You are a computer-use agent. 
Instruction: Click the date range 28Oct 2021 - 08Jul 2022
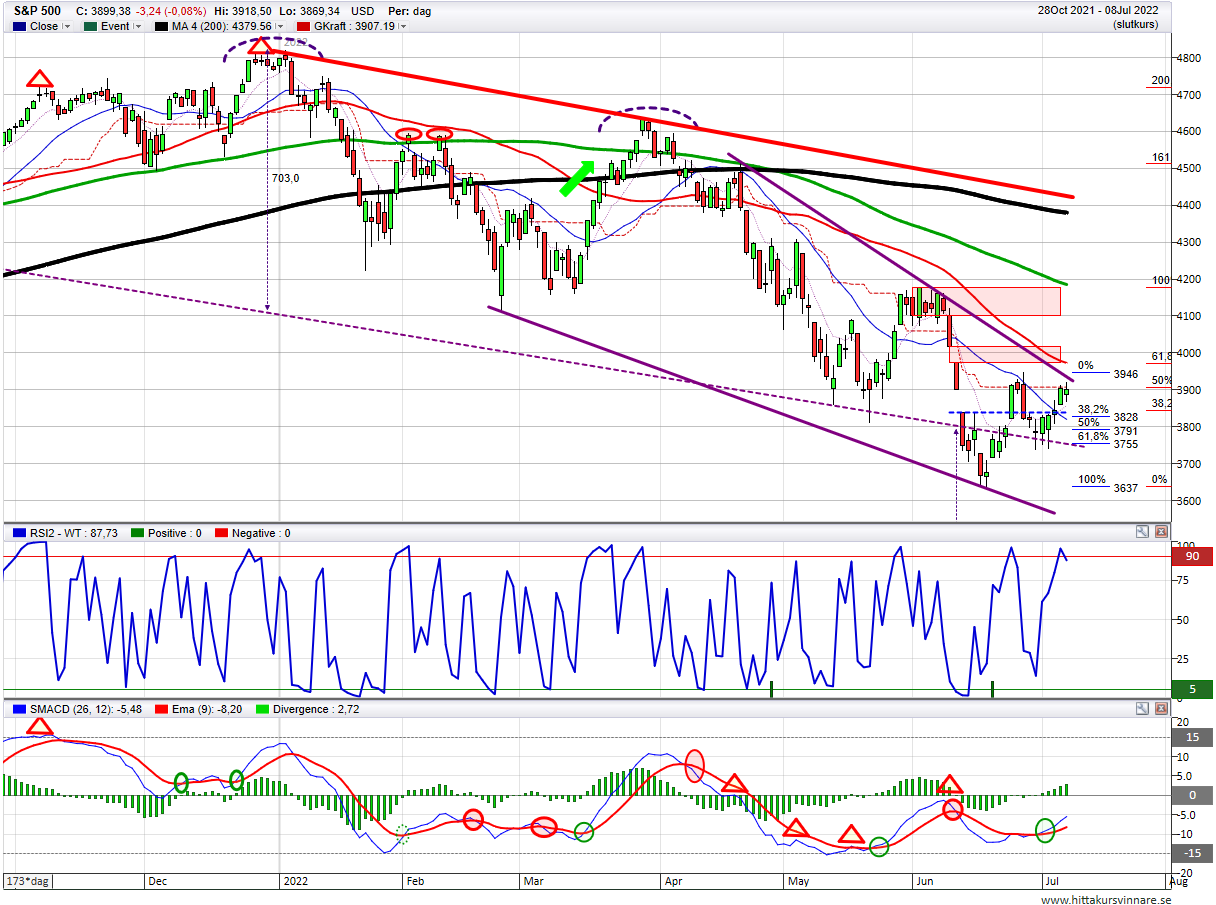pyautogui.click(x=1098, y=11)
